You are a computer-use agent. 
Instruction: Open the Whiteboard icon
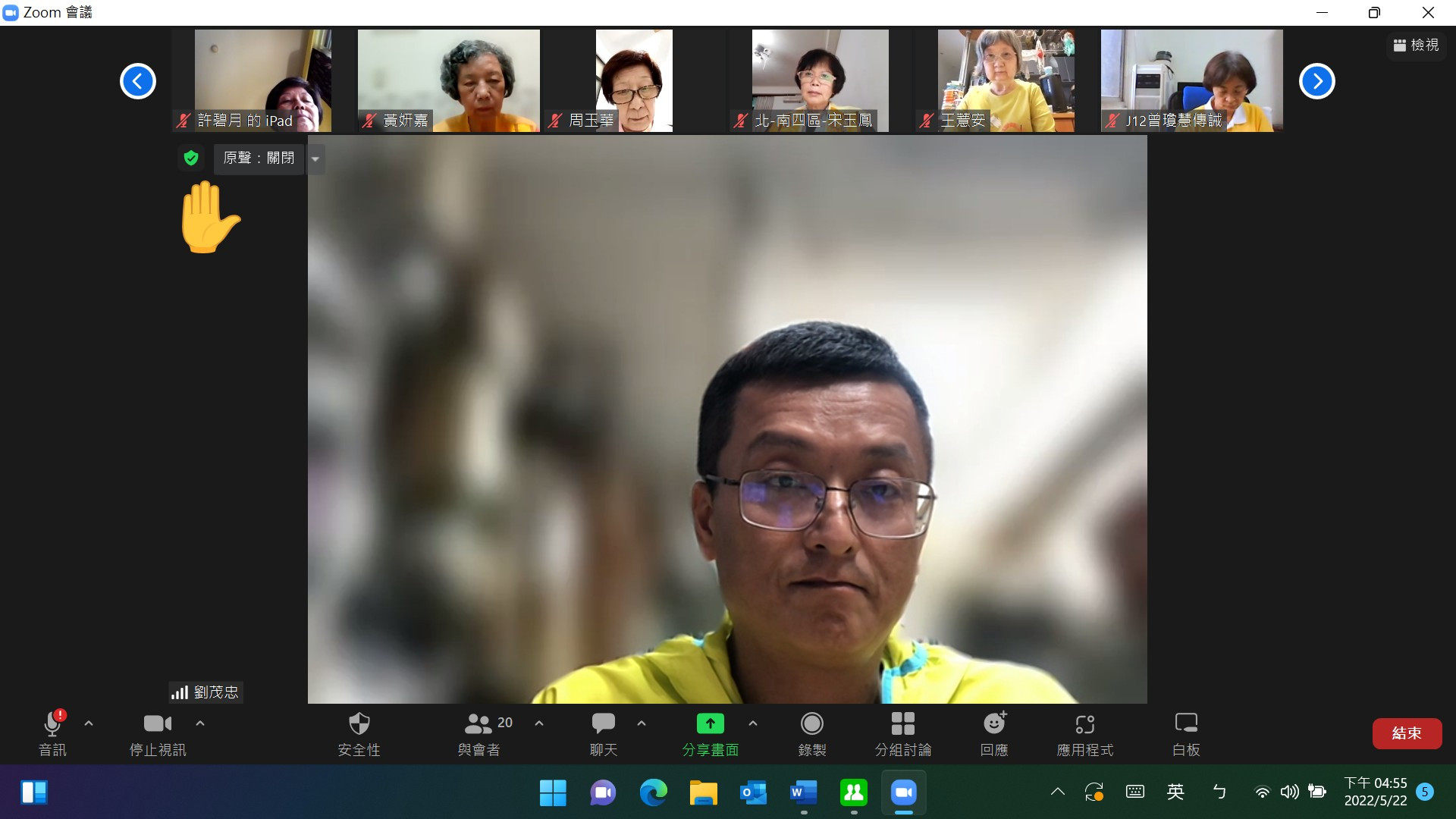tap(1185, 723)
